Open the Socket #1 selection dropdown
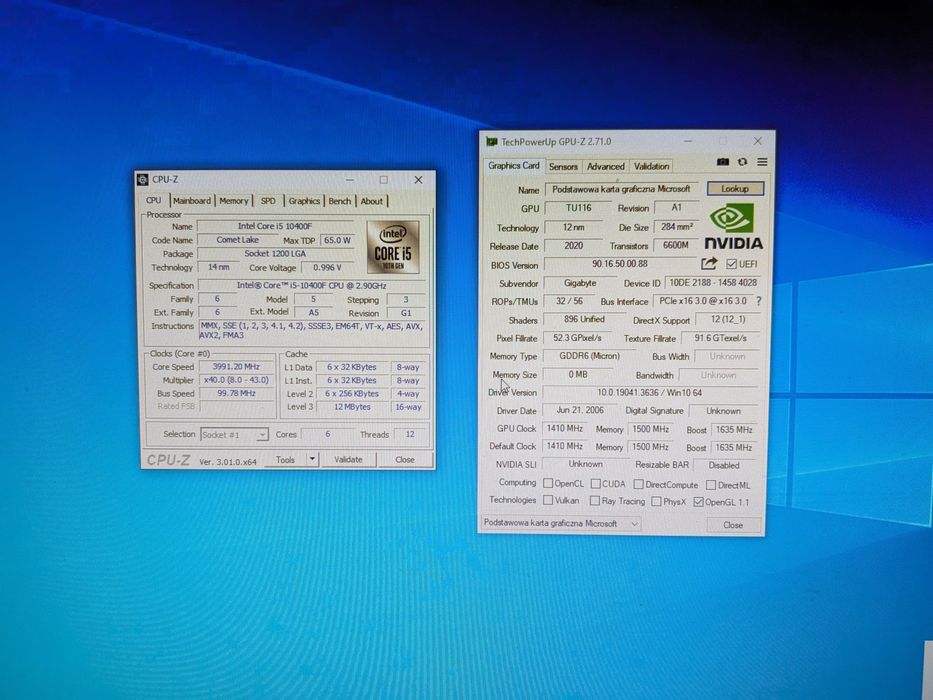 click(x=234, y=435)
